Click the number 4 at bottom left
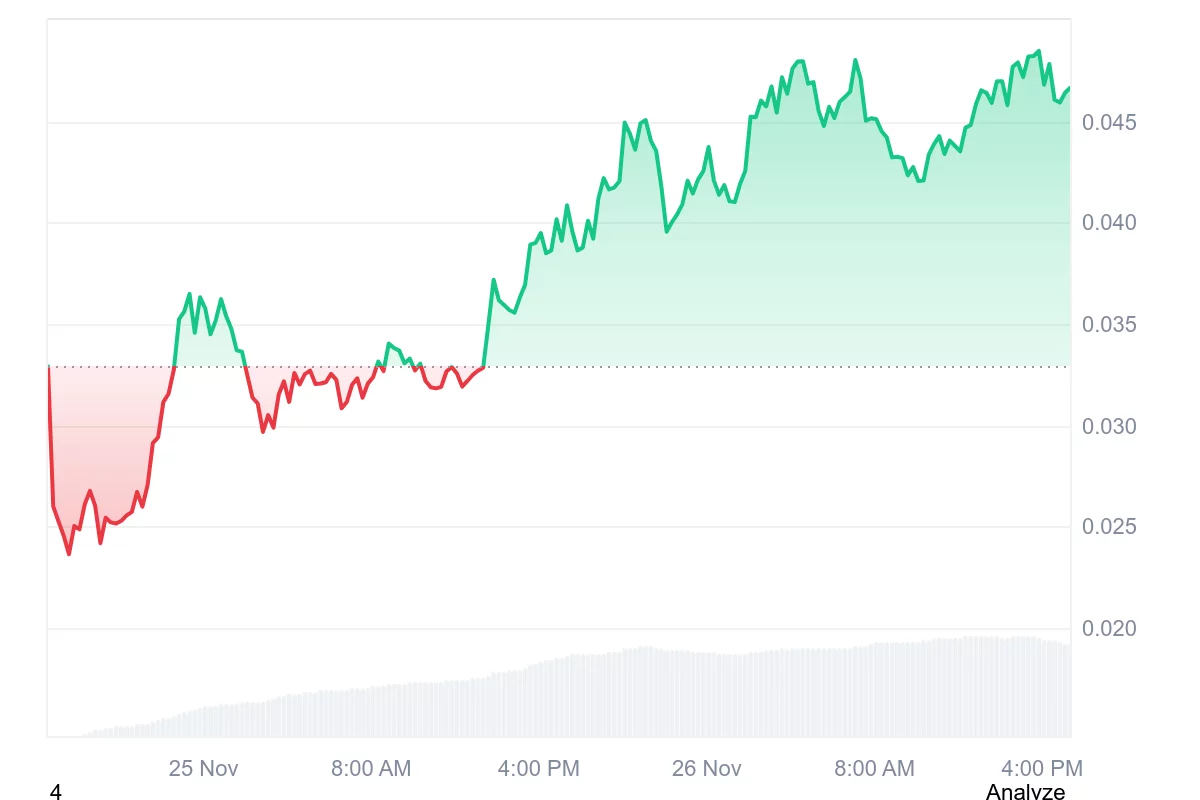Viewport: 1200px width, 800px height. pyautogui.click(x=55, y=792)
